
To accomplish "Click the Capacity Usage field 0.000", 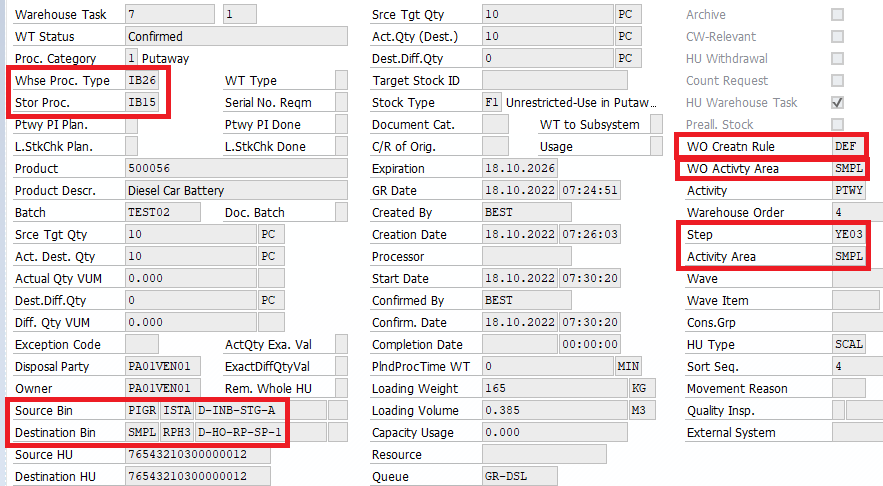I will [x=555, y=433].
